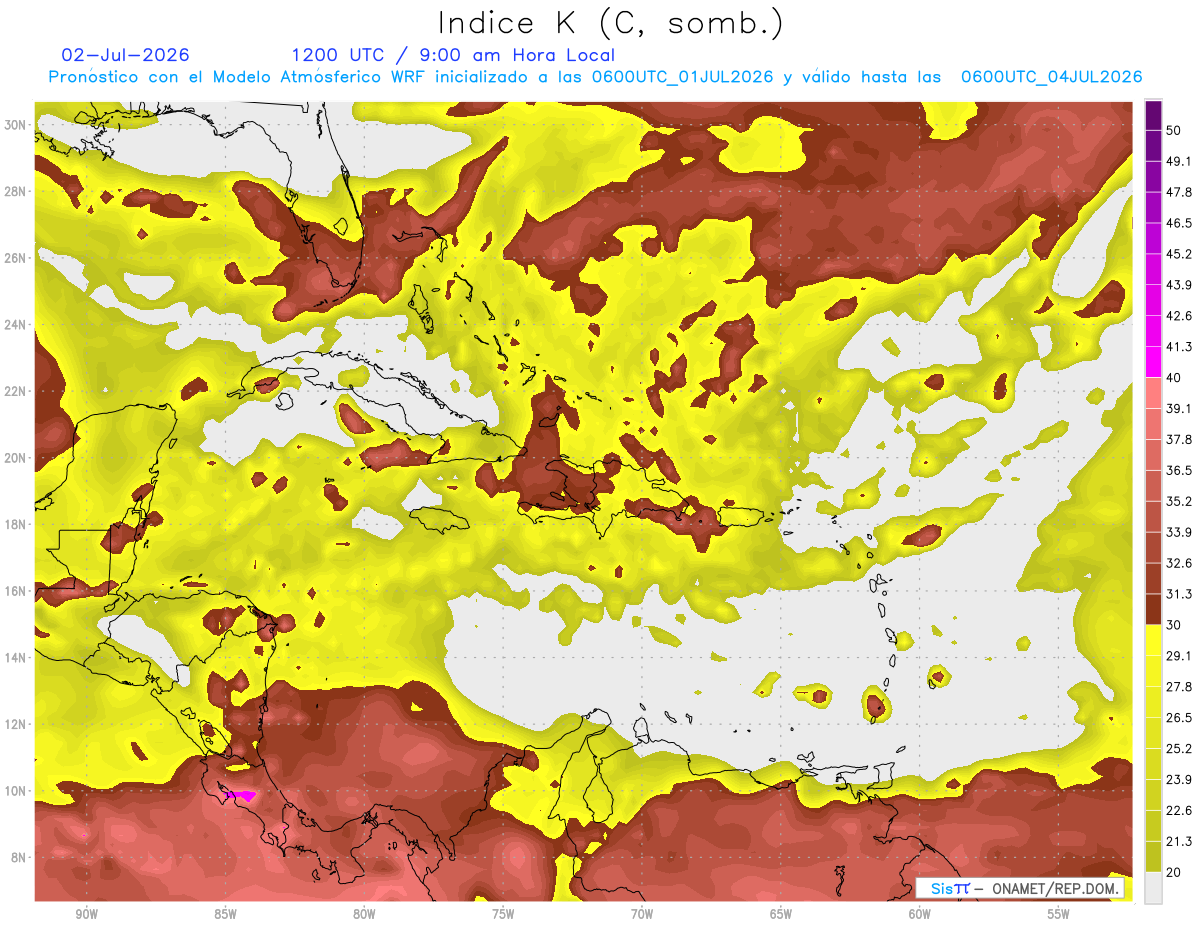This screenshot has height=927, width=1200.
Task: Click valid-until time "0600UTC_04JUL2026"
Action: (1051, 77)
